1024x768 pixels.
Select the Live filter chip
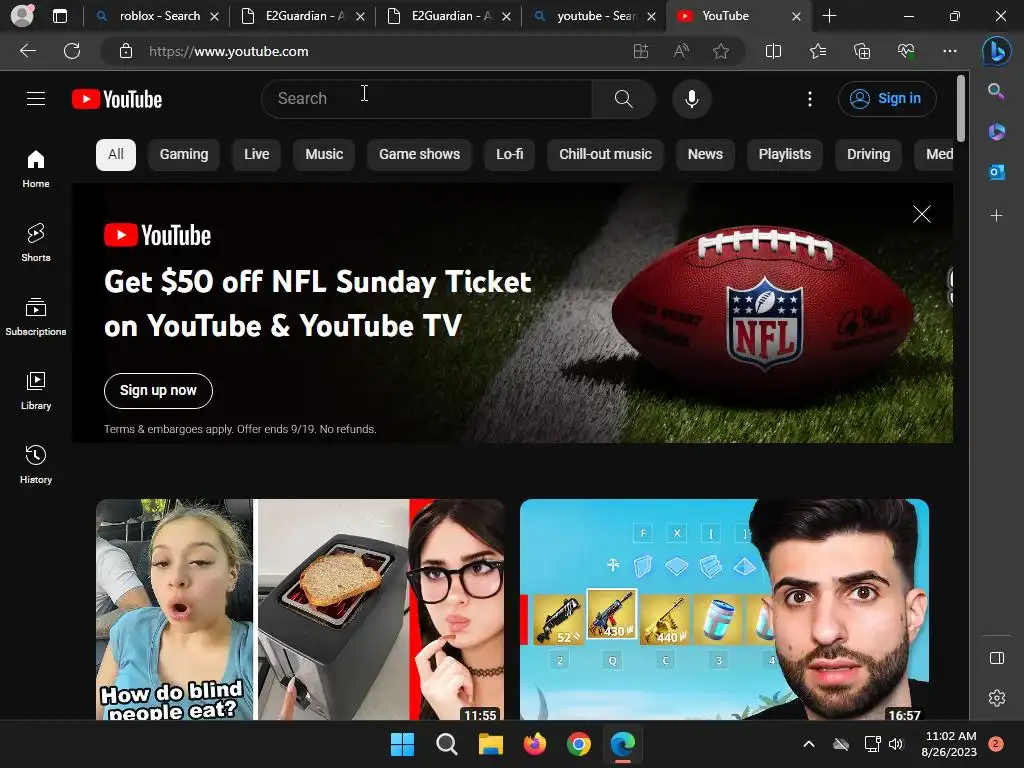pos(257,155)
